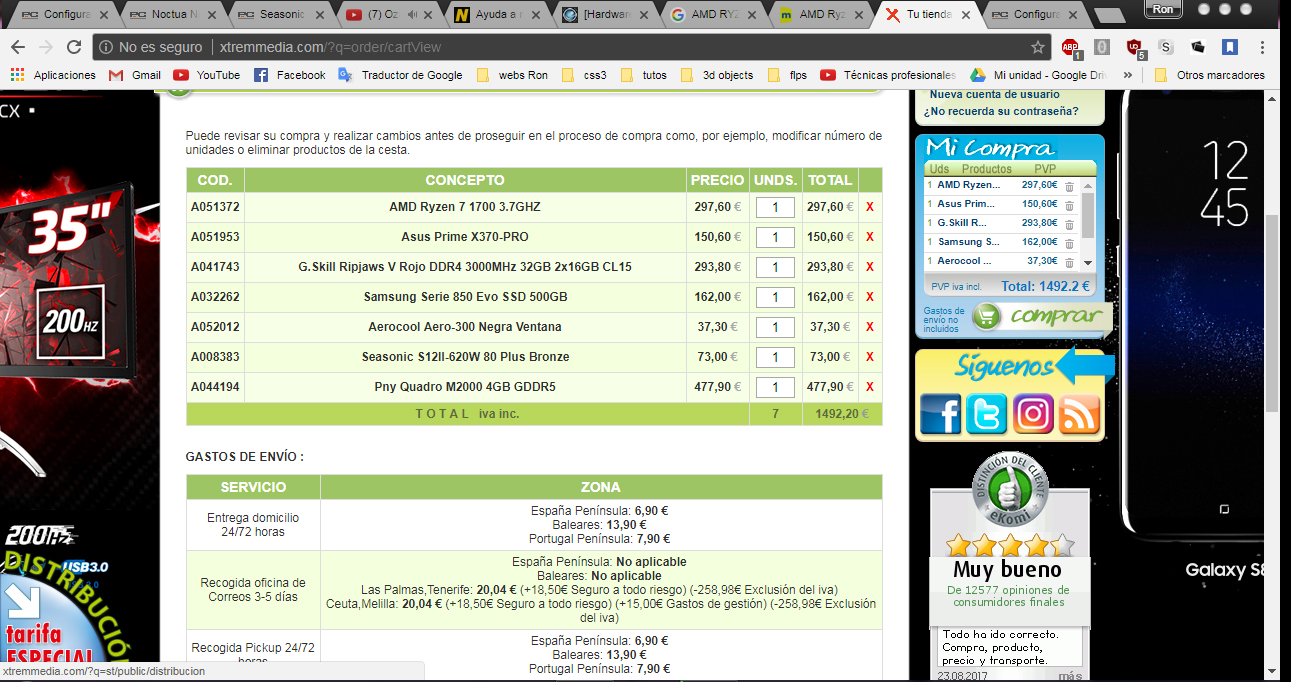This screenshot has height=682, width=1291.
Task: Trash Samsung item in Mi Compra
Action: pyautogui.click(x=1069, y=242)
